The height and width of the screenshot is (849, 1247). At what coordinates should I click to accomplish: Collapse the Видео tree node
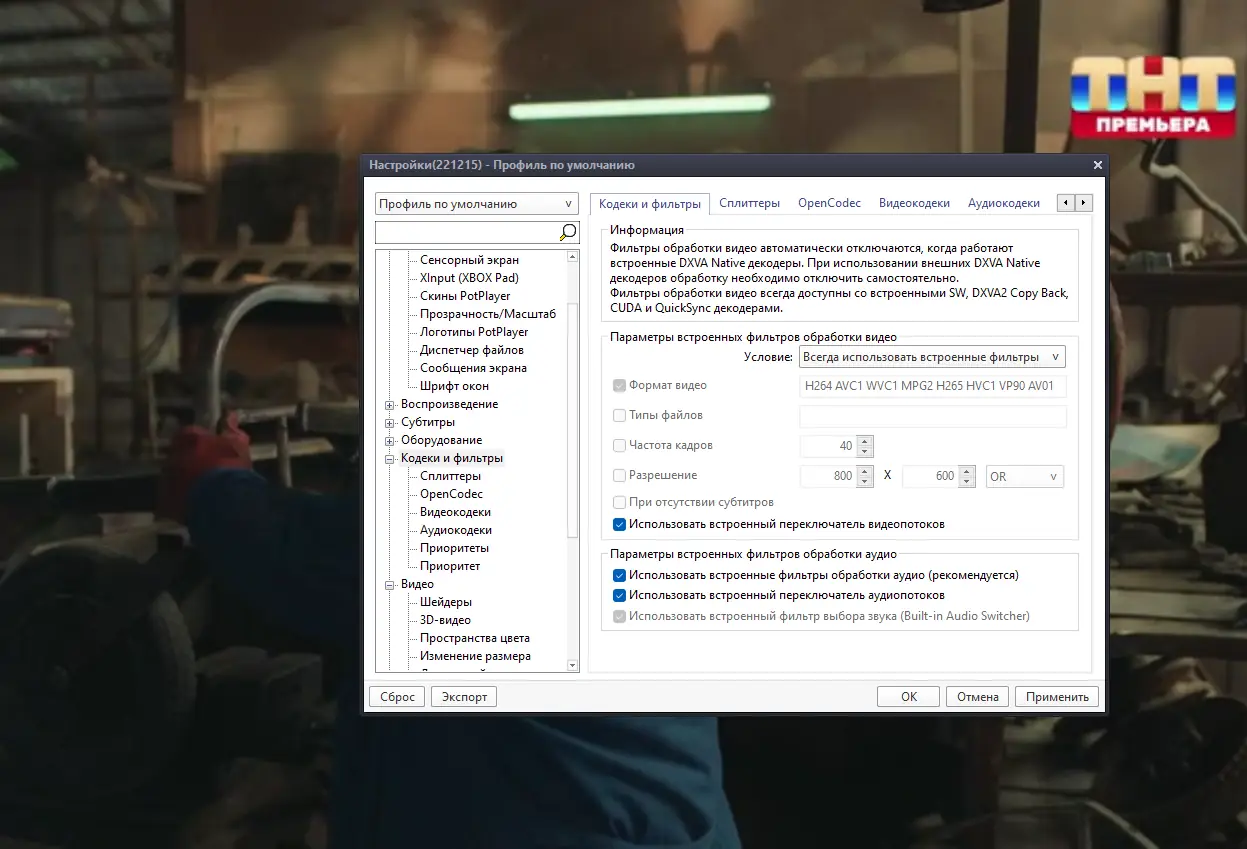390,585
